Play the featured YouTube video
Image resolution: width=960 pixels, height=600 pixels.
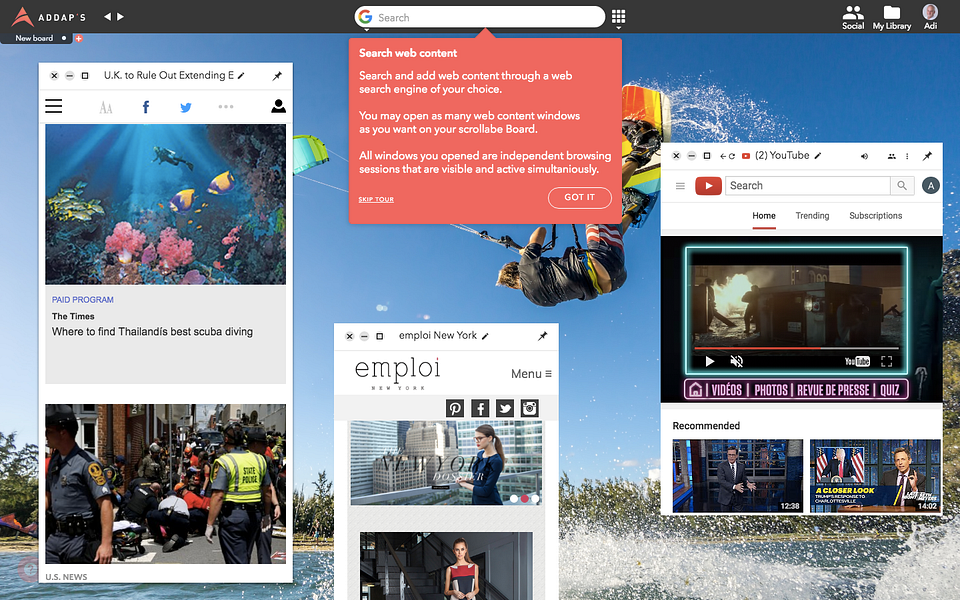click(x=710, y=362)
